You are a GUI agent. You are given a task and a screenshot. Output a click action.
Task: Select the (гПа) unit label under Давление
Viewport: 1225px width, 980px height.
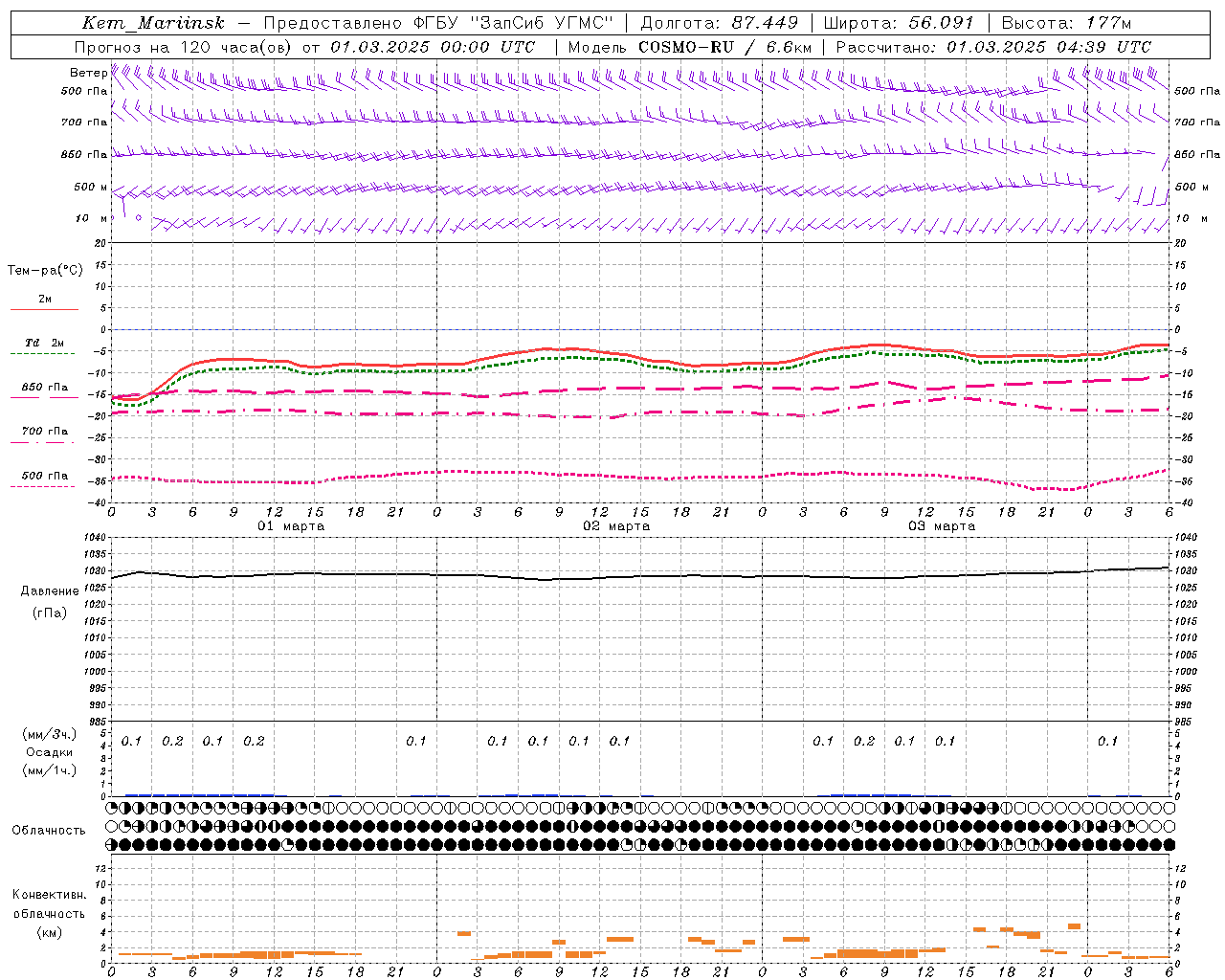point(50,612)
